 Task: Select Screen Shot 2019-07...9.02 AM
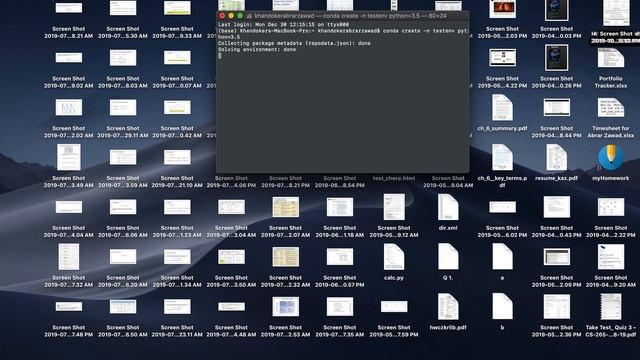pos(69,58)
